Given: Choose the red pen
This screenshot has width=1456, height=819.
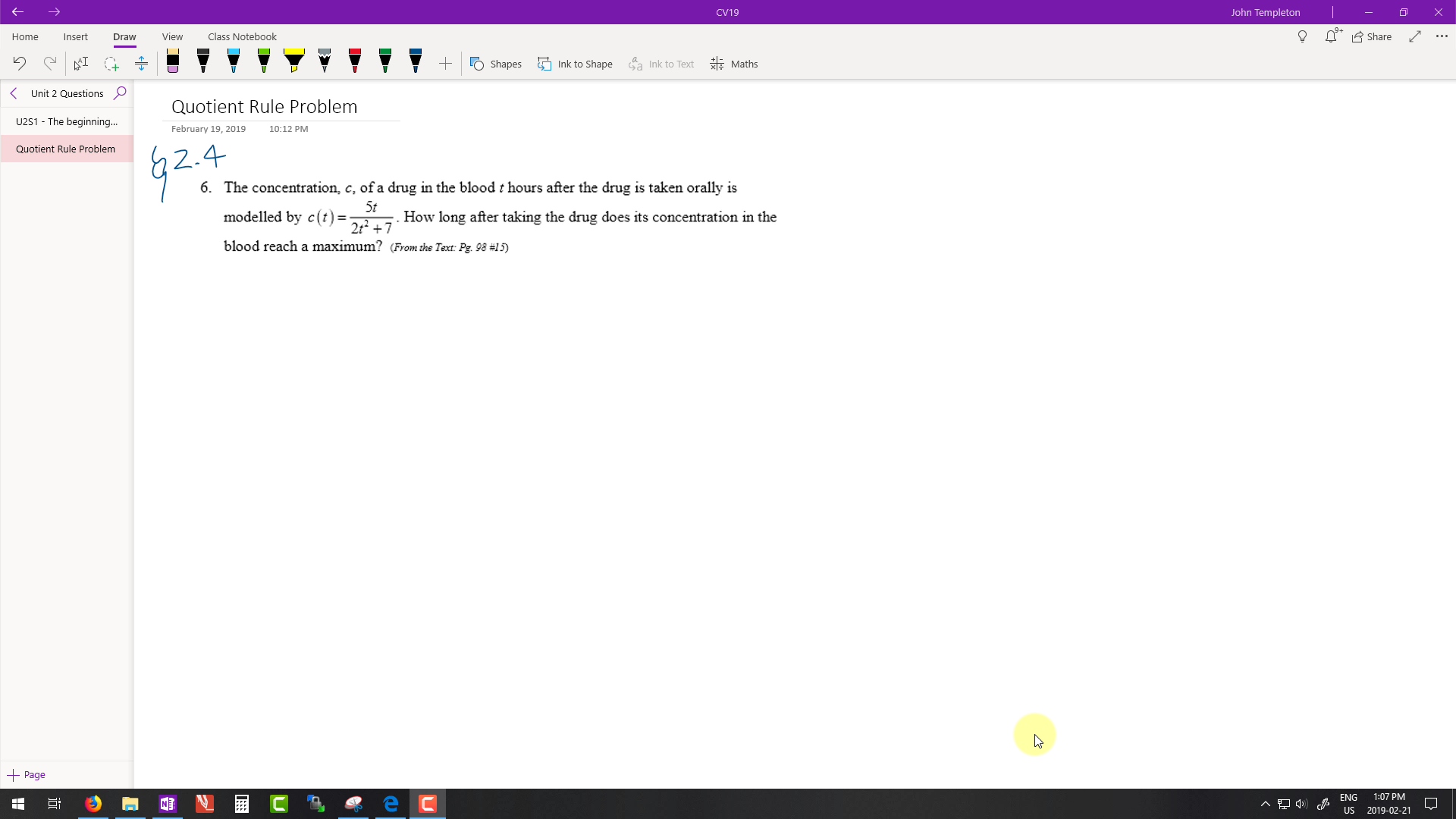Looking at the screenshot, I should [x=355, y=63].
